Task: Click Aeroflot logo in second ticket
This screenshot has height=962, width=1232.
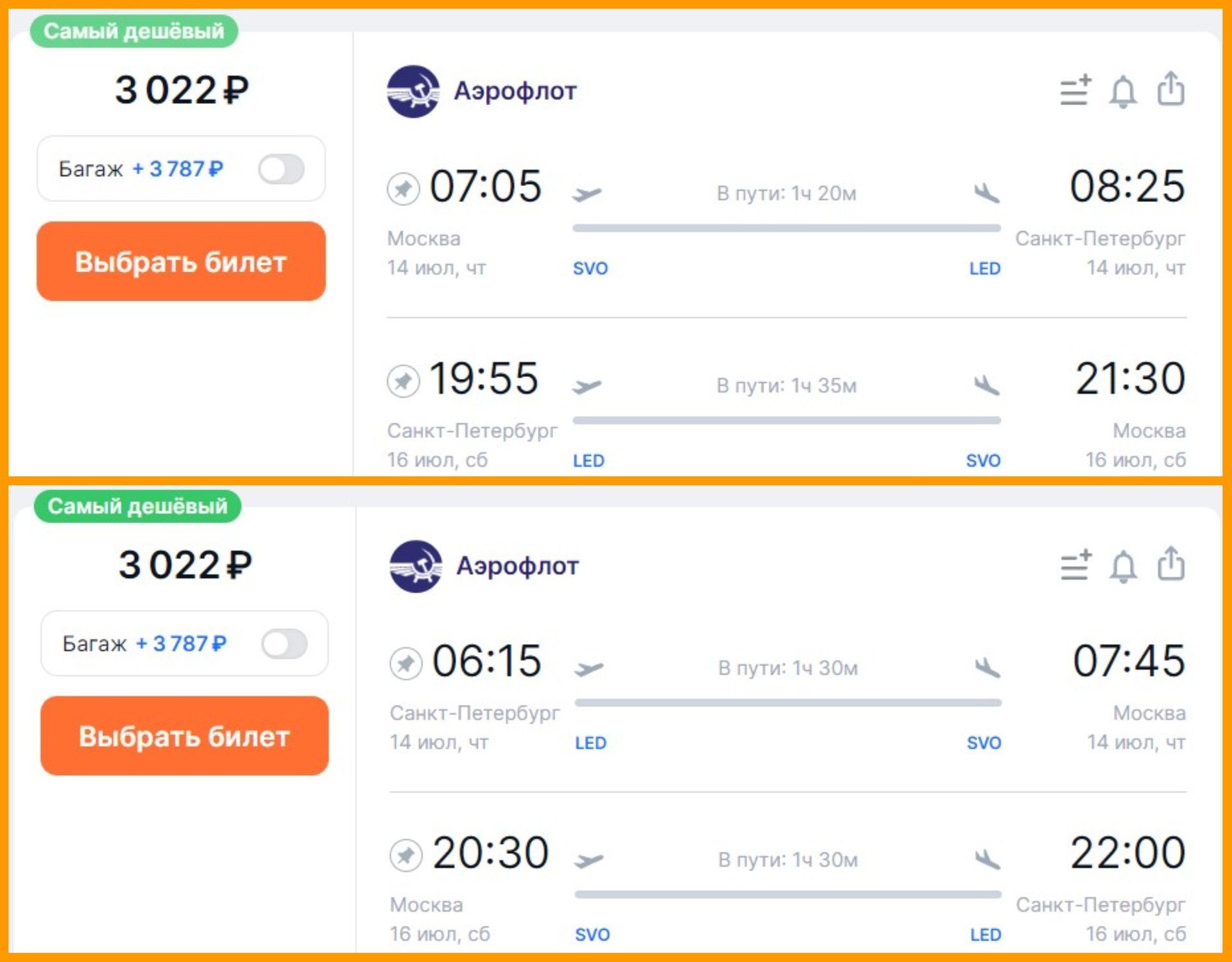Action: 416,566
